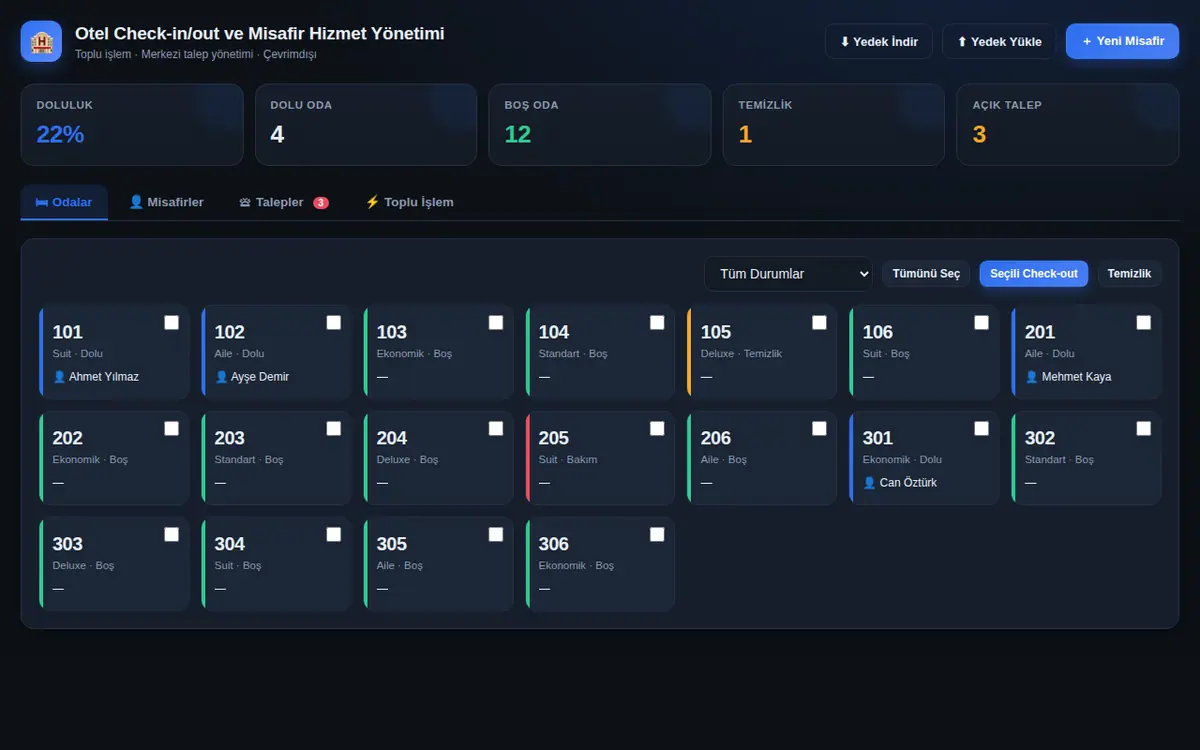The image size is (1200, 750).
Task: Click the Seçili Check-out button
Action: (1034, 274)
